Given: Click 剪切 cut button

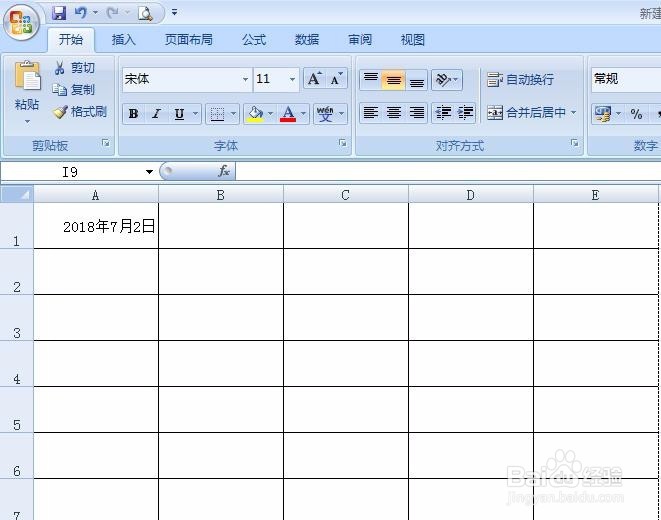Looking at the screenshot, I should pos(75,67).
